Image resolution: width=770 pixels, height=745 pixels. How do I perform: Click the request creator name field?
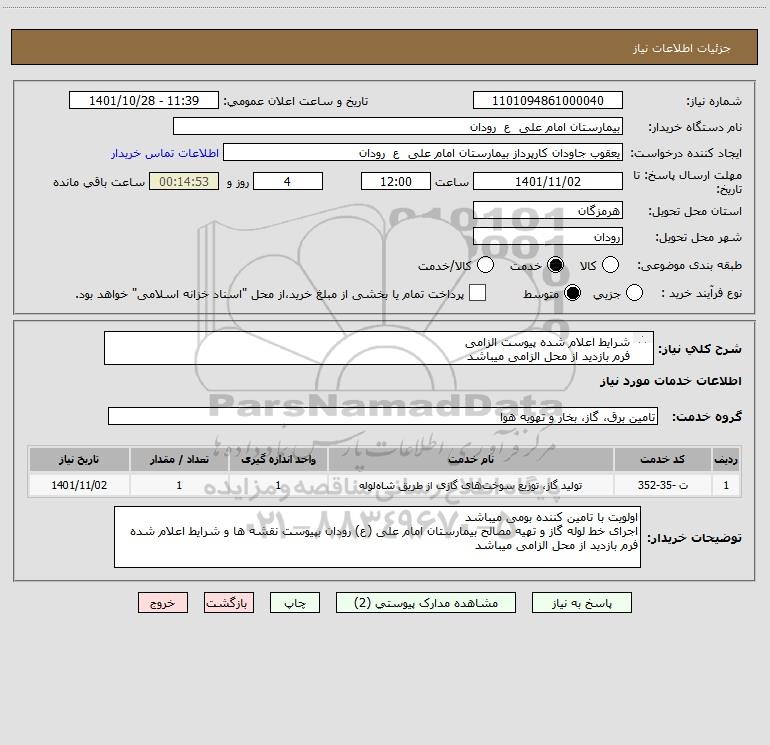pyautogui.click(x=423, y=152)
